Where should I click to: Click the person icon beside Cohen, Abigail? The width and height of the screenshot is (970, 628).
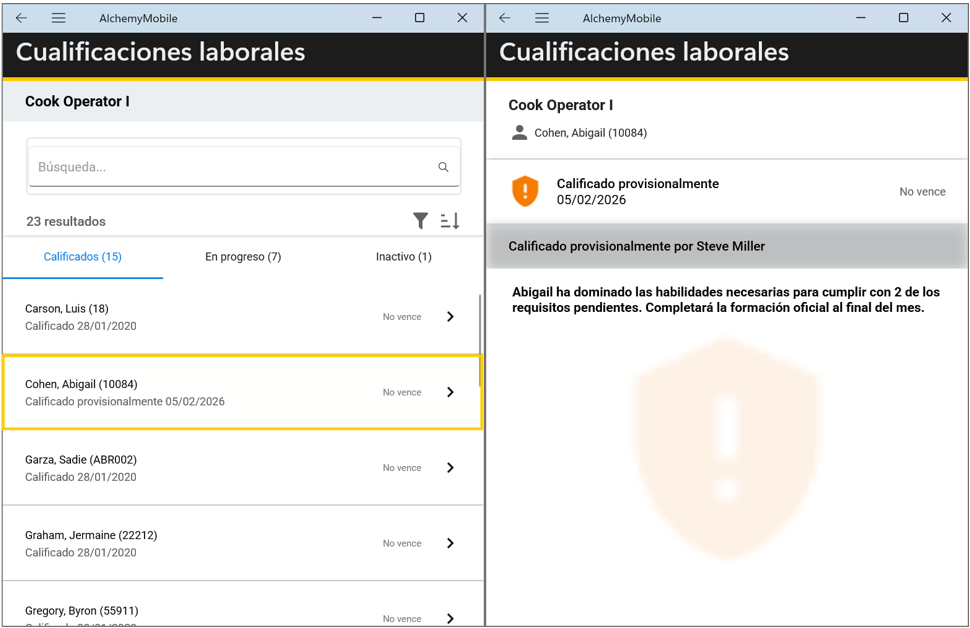(x=519, y=132)
